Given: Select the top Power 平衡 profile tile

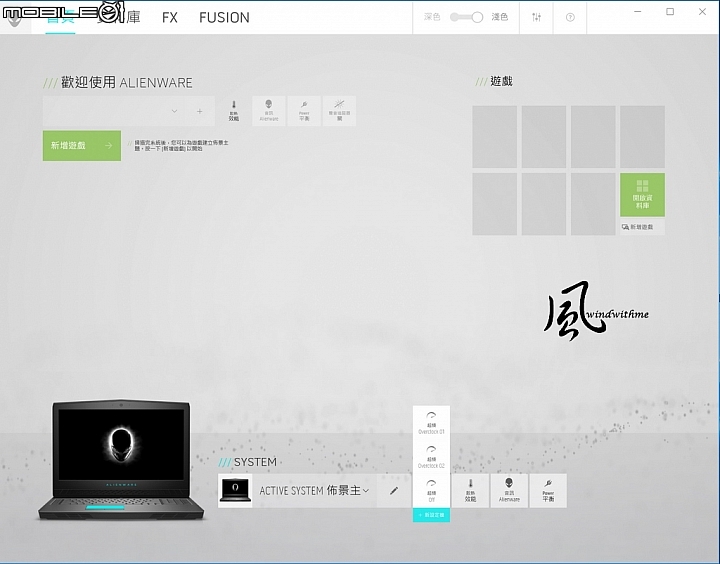Looking at the screenshot, I should 304,111.
